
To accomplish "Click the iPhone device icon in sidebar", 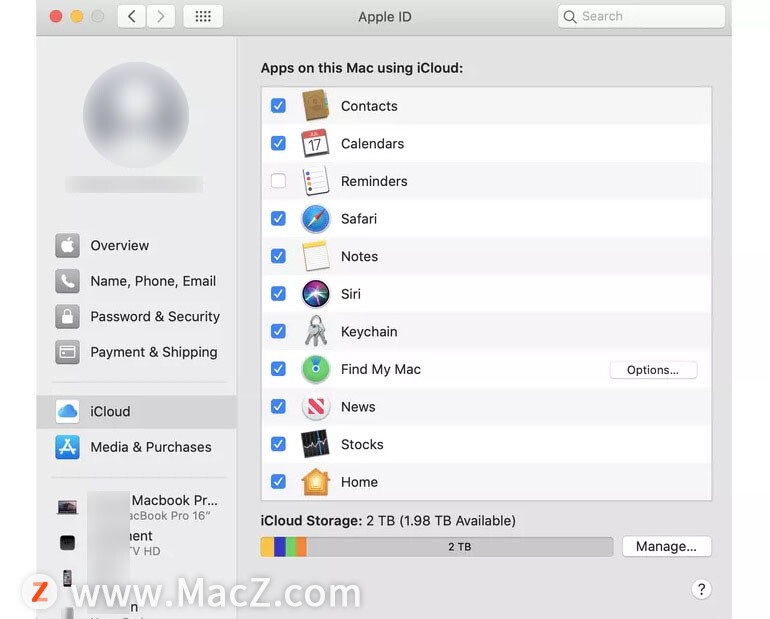I will 67,578.
